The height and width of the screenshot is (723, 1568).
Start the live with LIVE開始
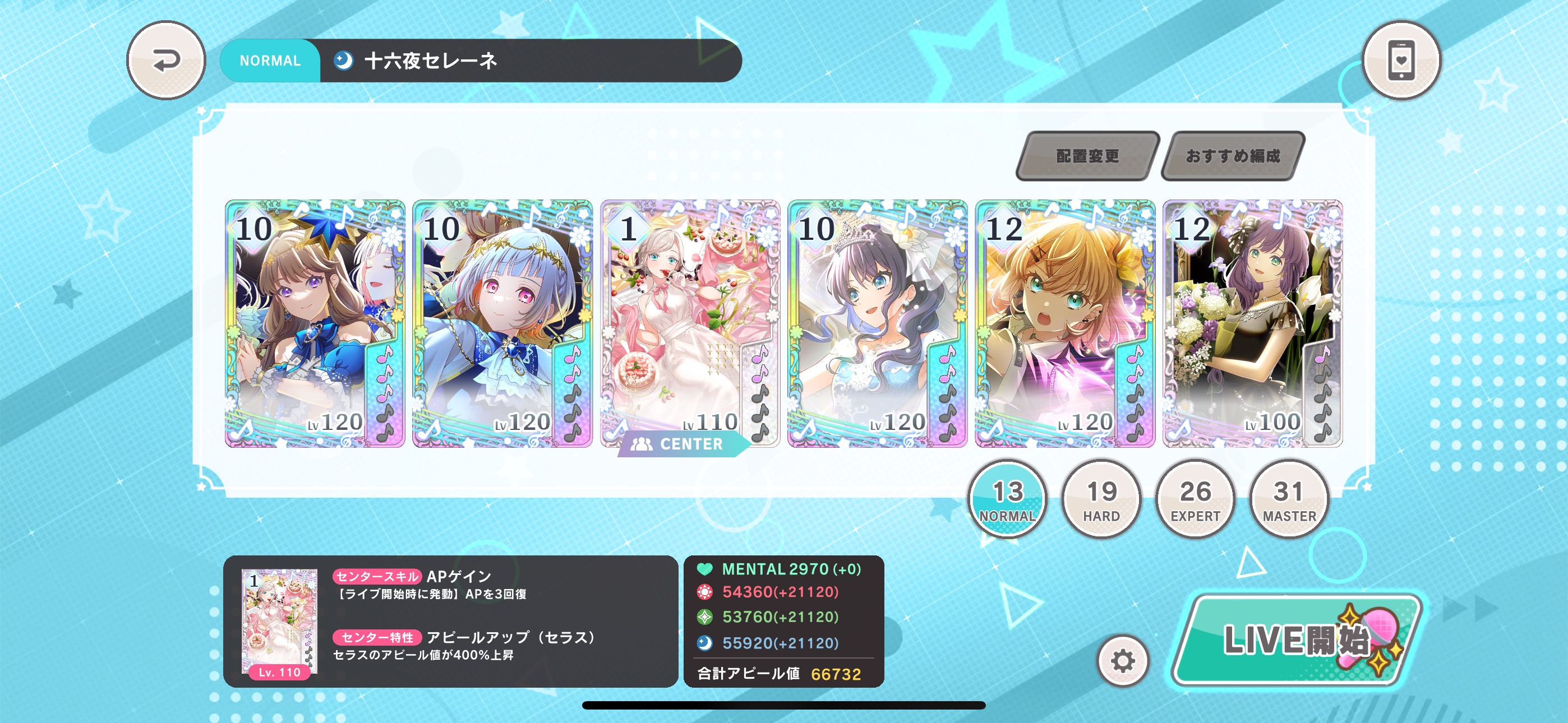coord(1297,640)
